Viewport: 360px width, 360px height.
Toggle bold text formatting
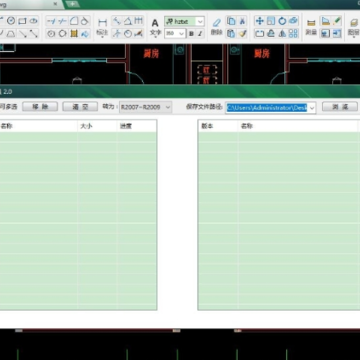pyautogui.click(x=191, y=34)
